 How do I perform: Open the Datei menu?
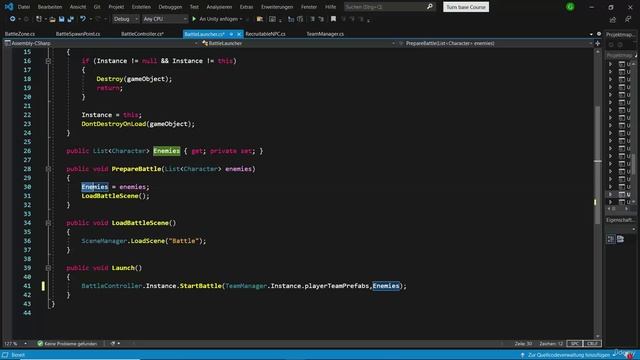pos(24,7)
